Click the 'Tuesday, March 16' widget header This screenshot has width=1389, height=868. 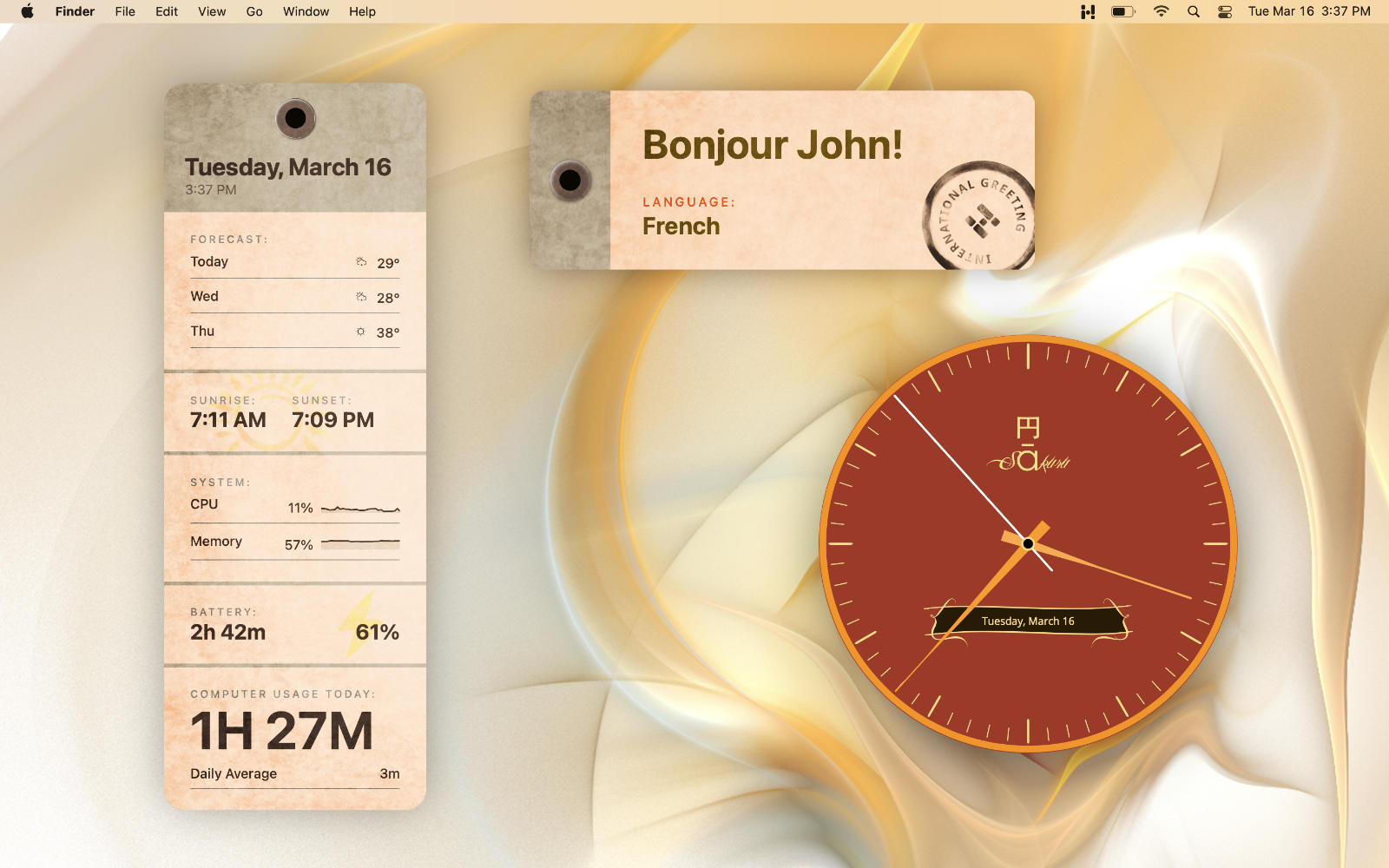[x=288, y=167]
